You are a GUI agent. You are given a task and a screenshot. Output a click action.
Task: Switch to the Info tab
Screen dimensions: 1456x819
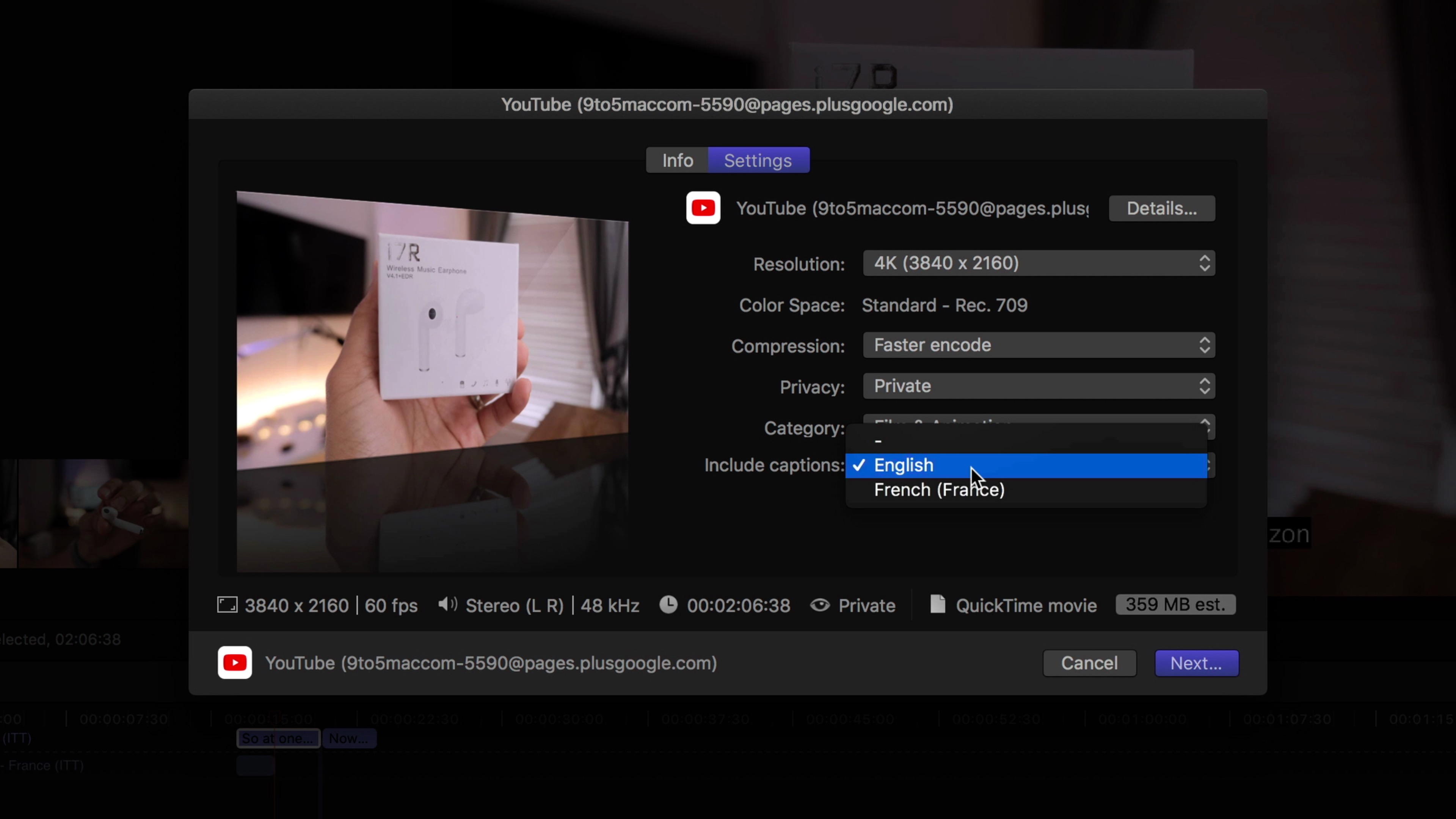point(677,160)
